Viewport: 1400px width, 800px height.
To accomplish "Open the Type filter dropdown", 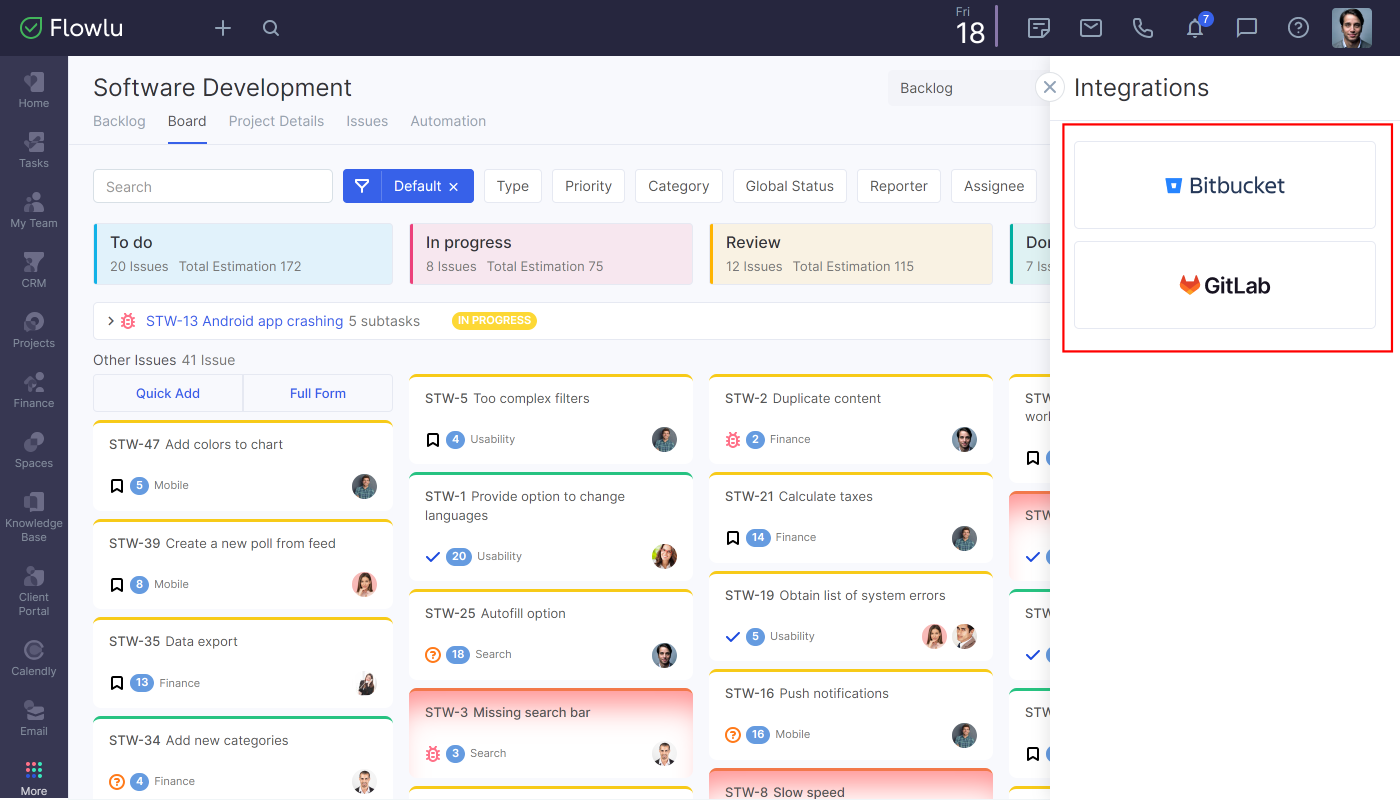I will 513,186.
